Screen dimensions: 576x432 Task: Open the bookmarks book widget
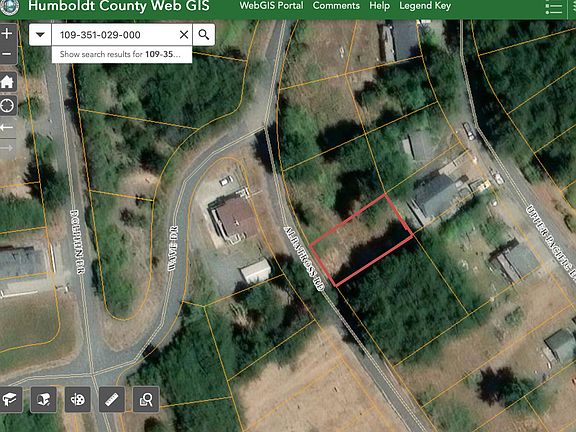[x=10, y=399]
